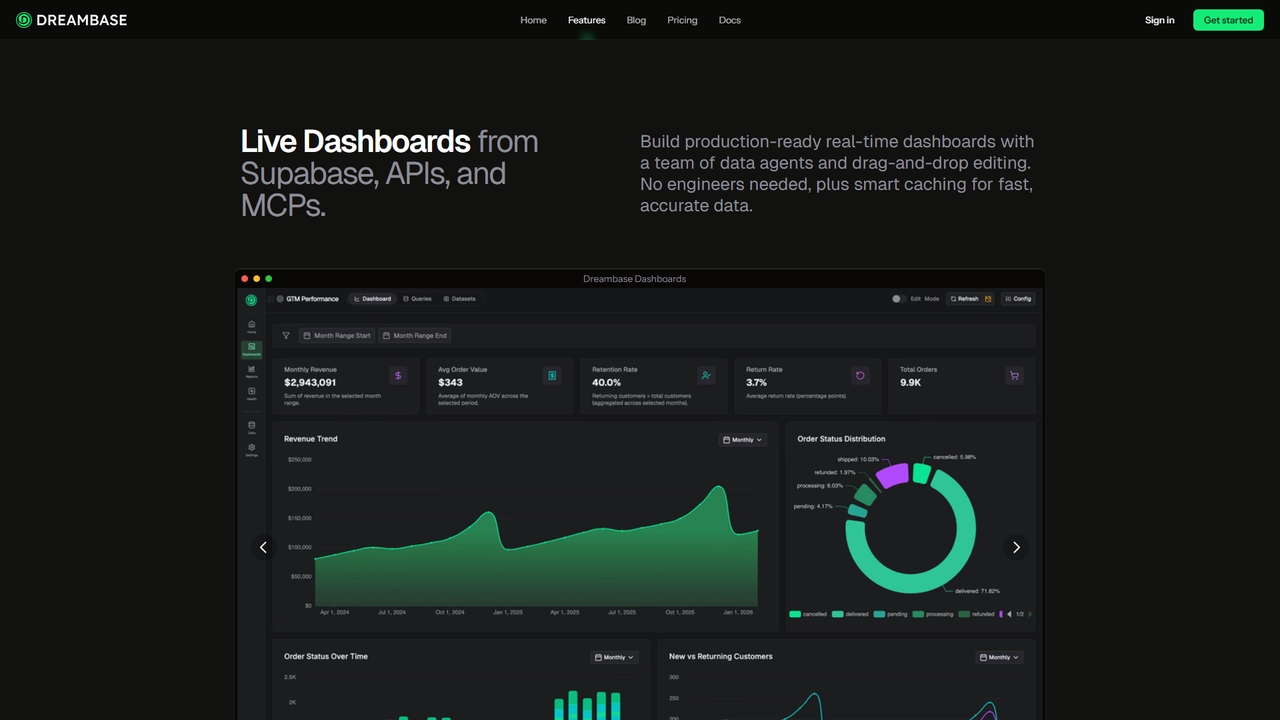Click the 'delivered: 71.82%' chart label
Viewport: 1280px width, 720px height.
pos(977,591)
